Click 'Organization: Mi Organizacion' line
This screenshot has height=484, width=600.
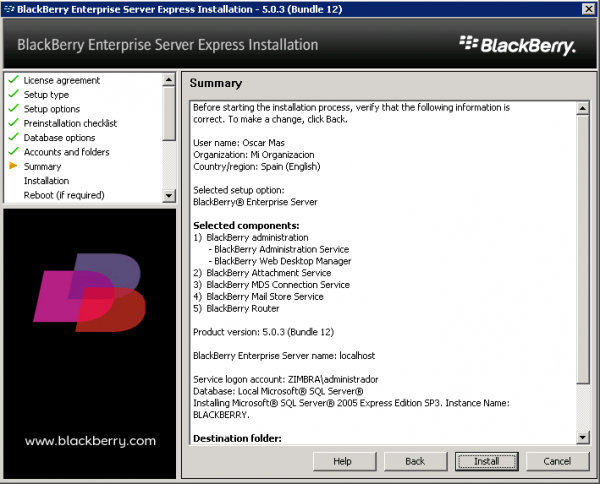click(x=254, y=155)
